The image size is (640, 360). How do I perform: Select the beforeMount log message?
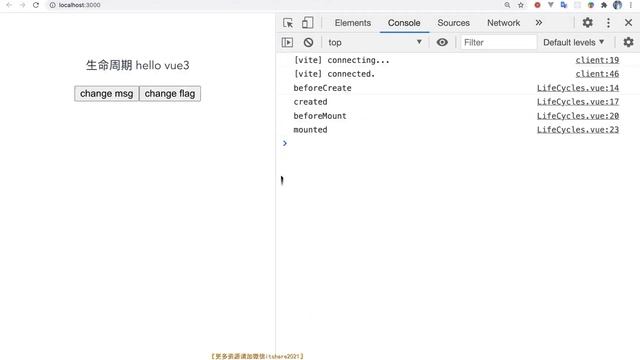[320, 116]
